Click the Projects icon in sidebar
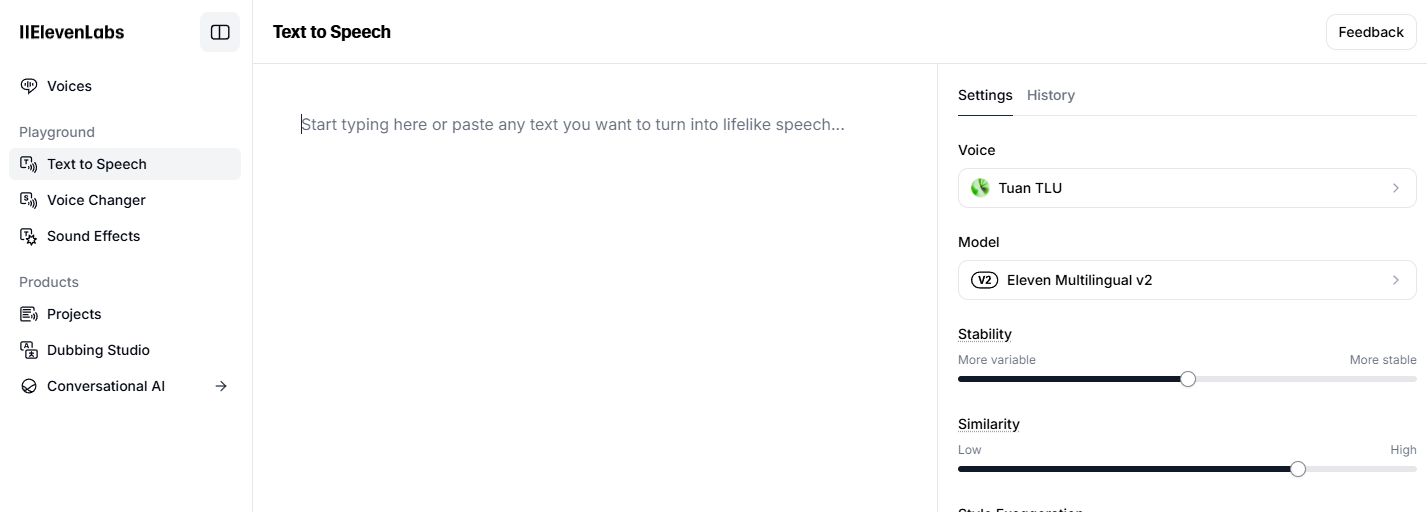Viewport: 1427px width, 512px height. [x=29, y=314]
